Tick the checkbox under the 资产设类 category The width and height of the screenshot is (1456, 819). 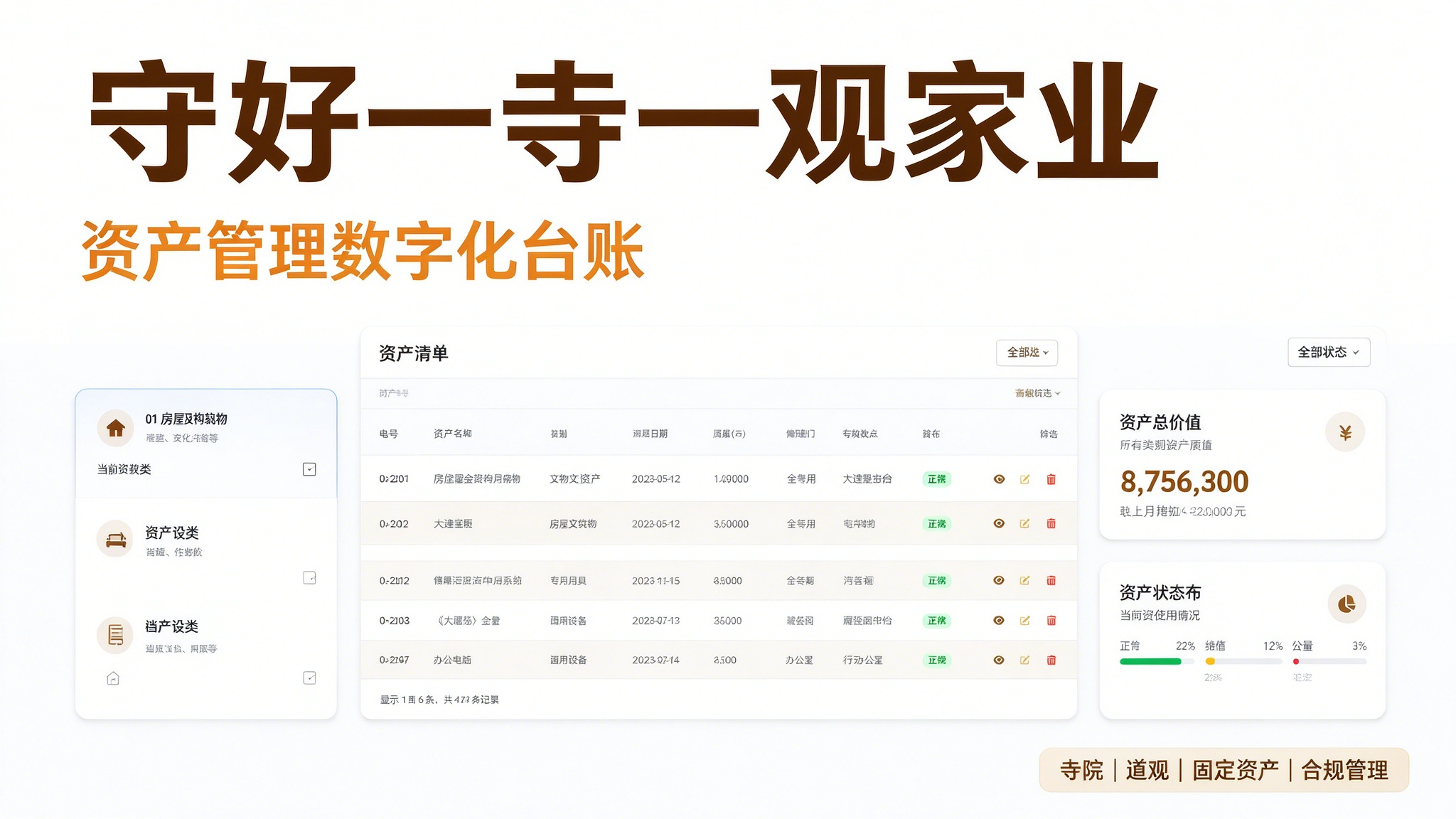309,578
